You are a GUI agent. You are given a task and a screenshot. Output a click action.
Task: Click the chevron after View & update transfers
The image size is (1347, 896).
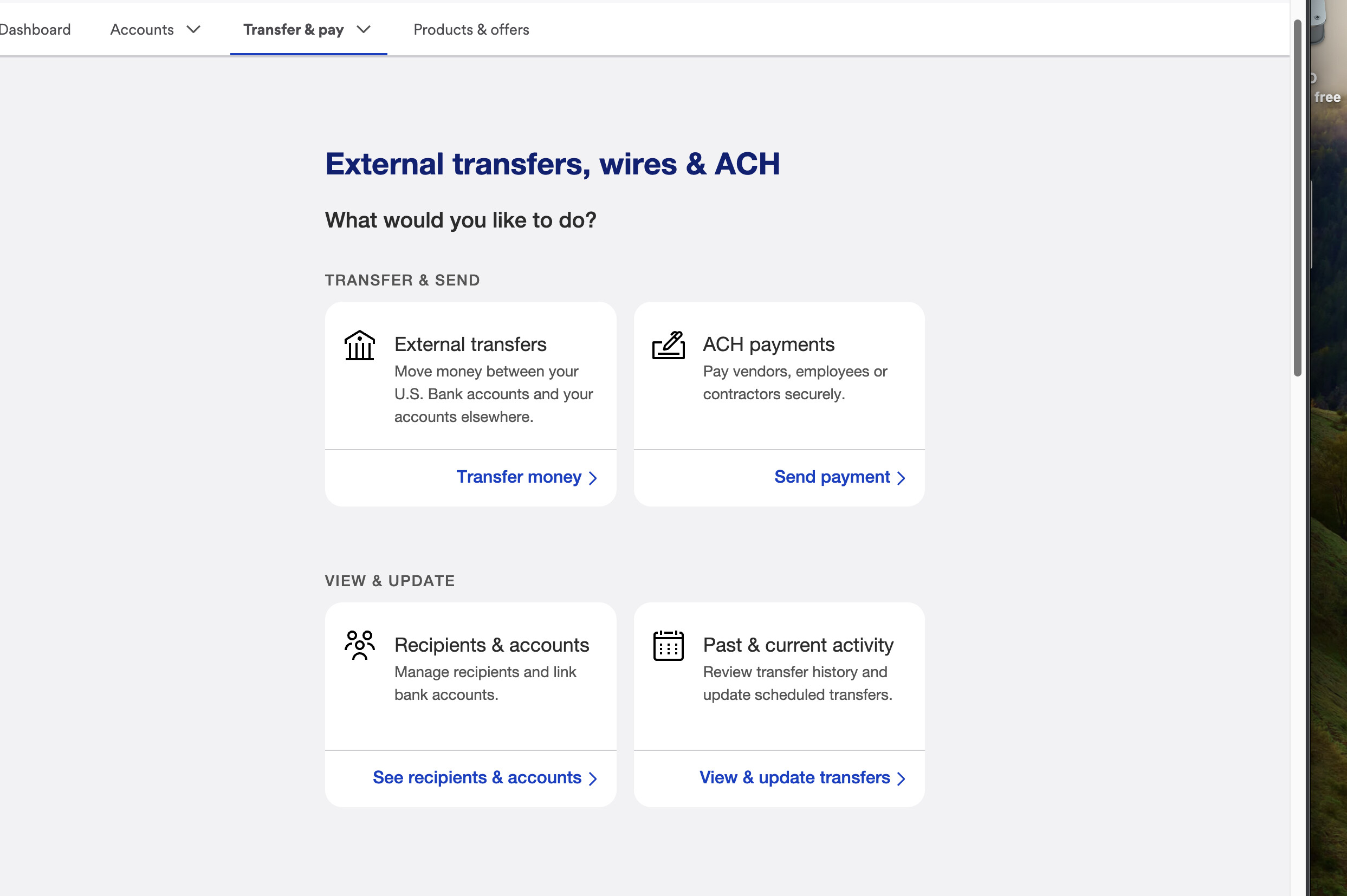(901, 779)
